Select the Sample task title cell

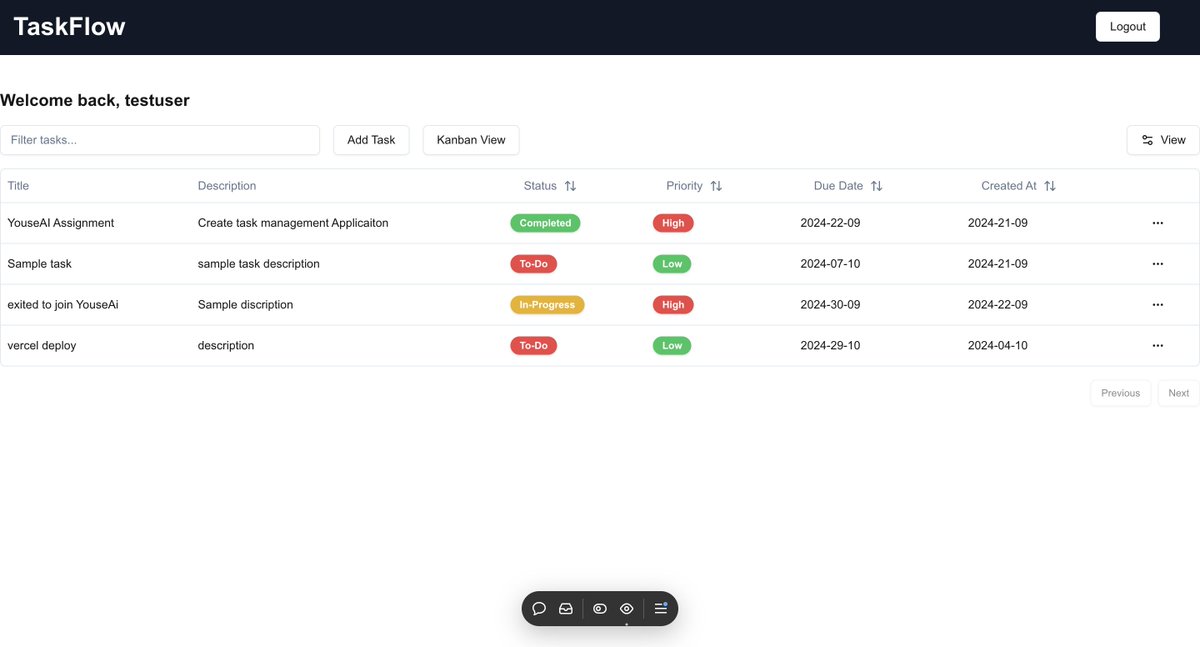[x=39, y=264]
